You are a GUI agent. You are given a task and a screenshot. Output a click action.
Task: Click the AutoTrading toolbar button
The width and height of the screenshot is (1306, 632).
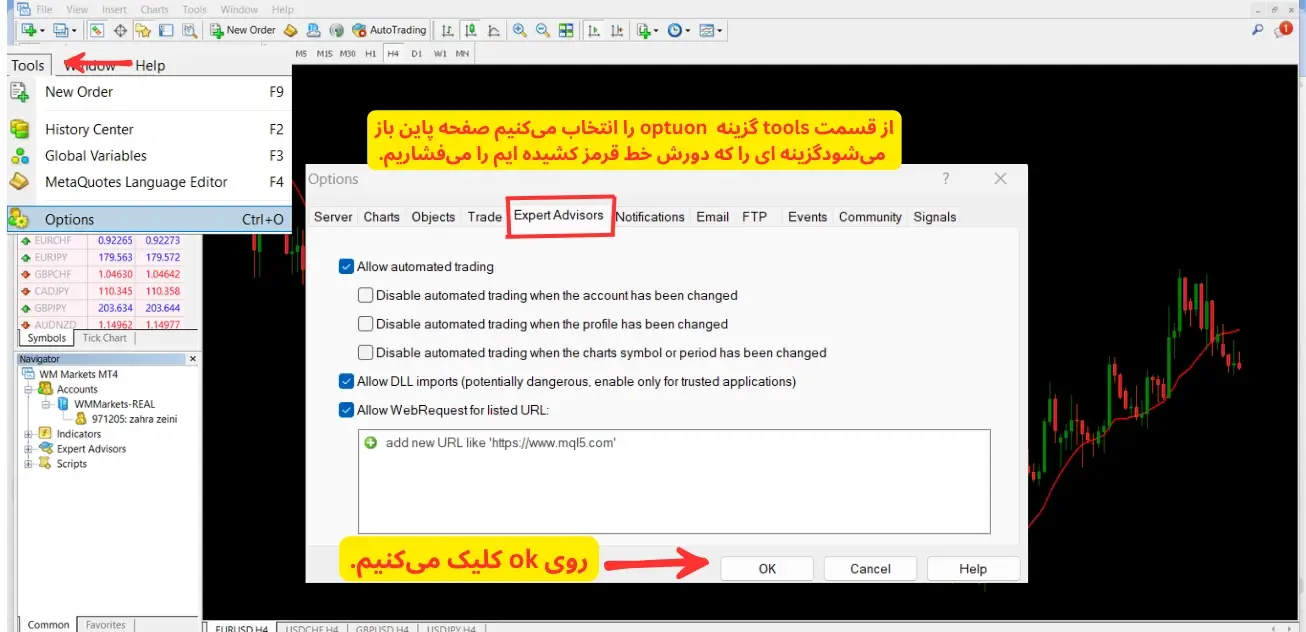point(390,30)
